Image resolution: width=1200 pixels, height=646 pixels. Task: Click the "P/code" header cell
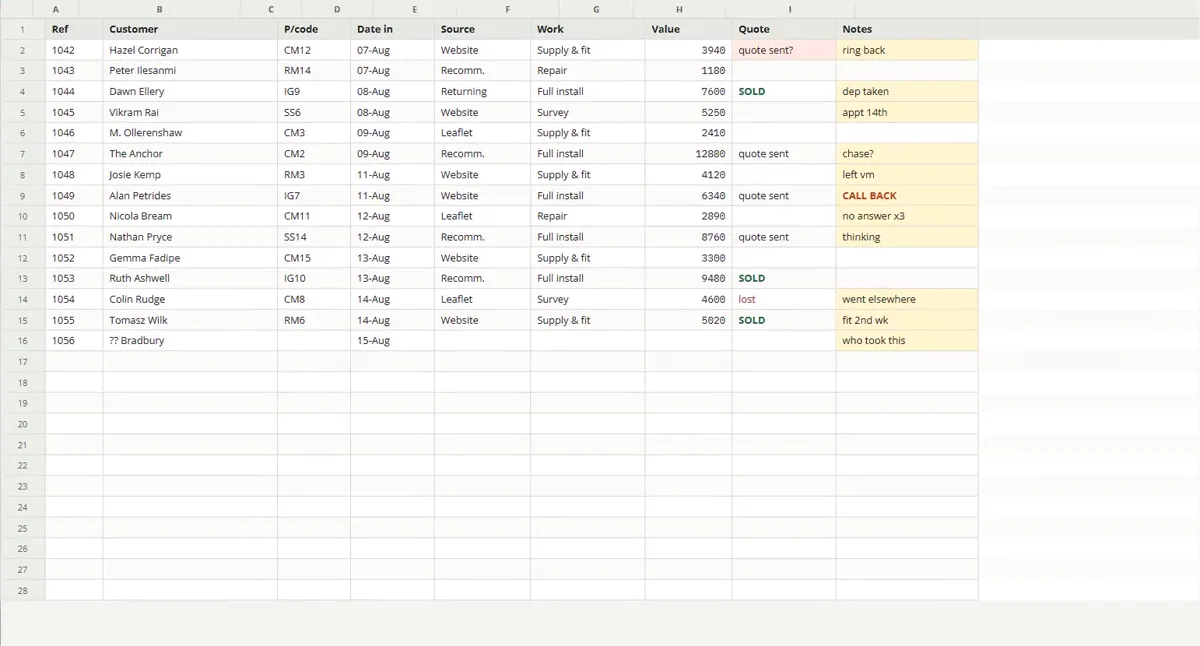point(314,29)
